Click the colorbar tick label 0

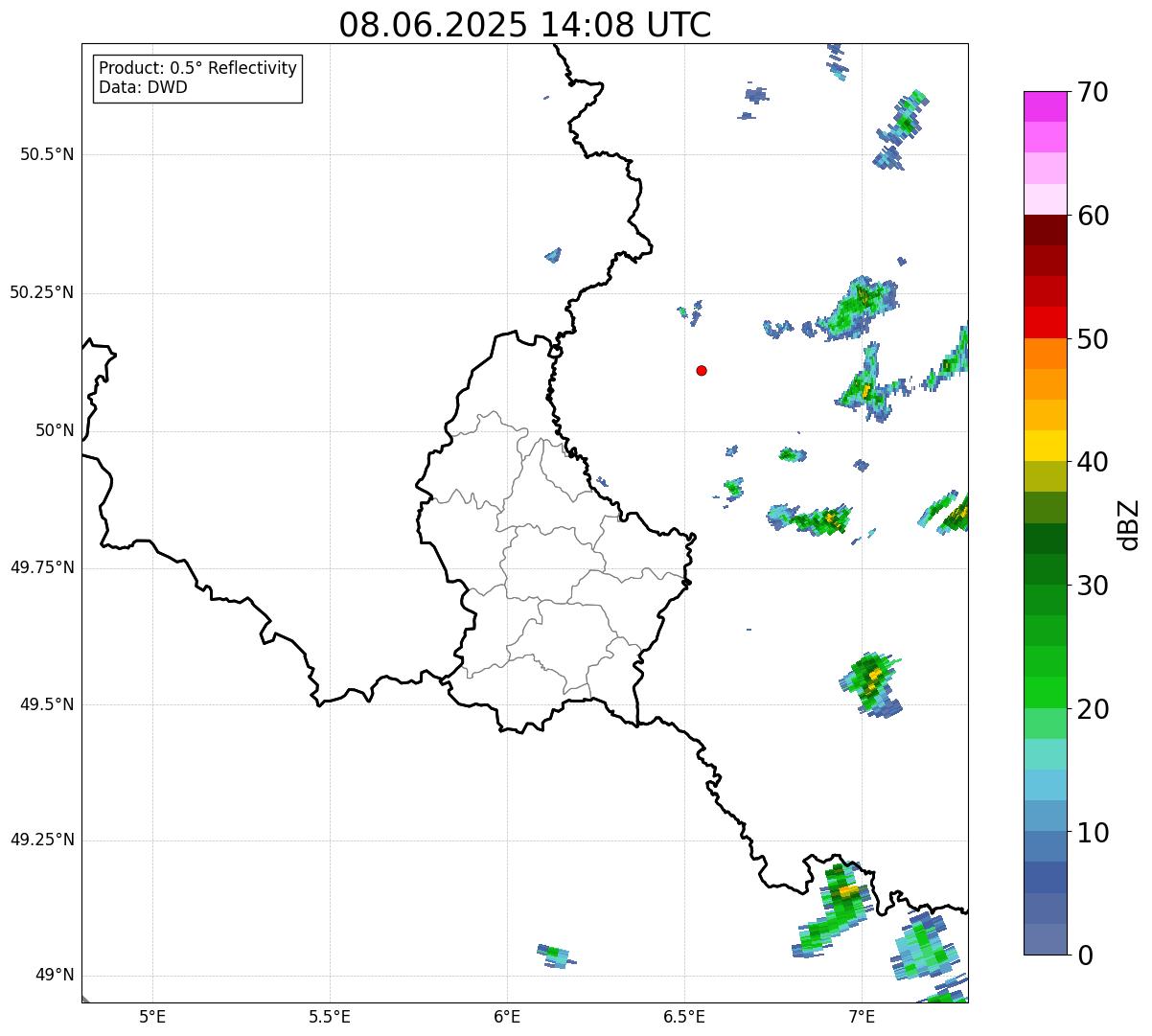coord(1085,955)
